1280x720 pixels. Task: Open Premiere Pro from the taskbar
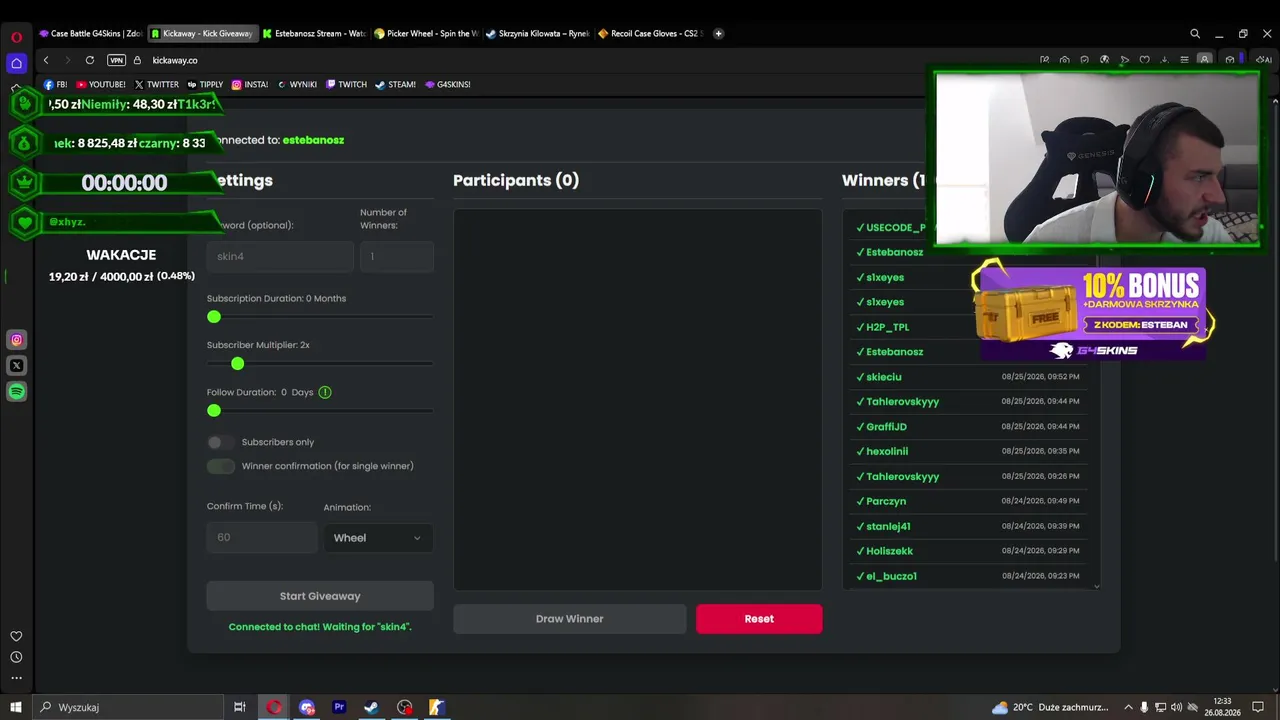[x=339, y=707]
